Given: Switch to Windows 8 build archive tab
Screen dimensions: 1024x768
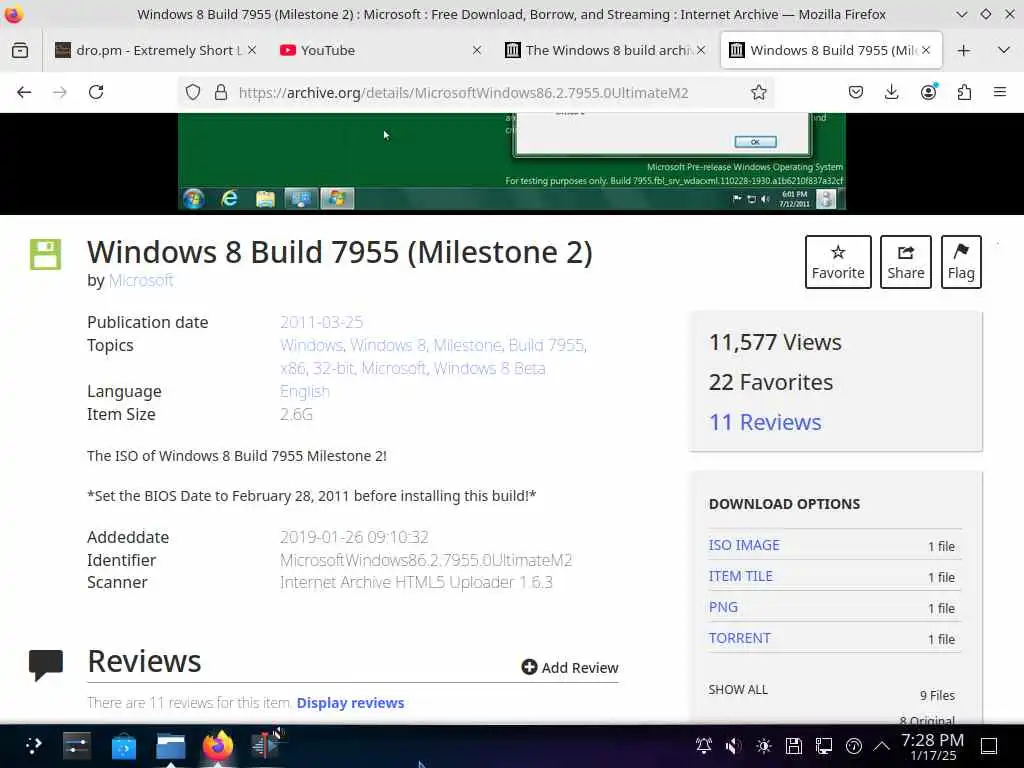Looking at the screenshot, I should [605, 50].
